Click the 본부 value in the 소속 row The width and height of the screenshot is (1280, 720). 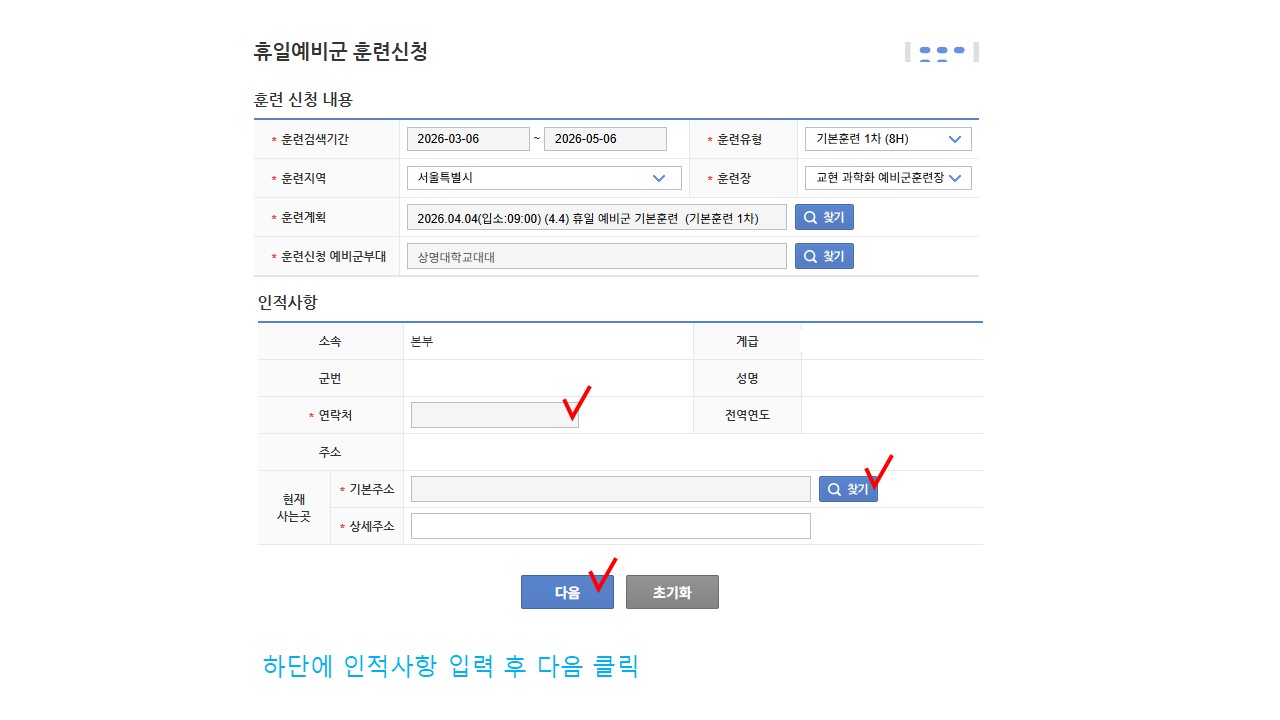tap(422, 341)
